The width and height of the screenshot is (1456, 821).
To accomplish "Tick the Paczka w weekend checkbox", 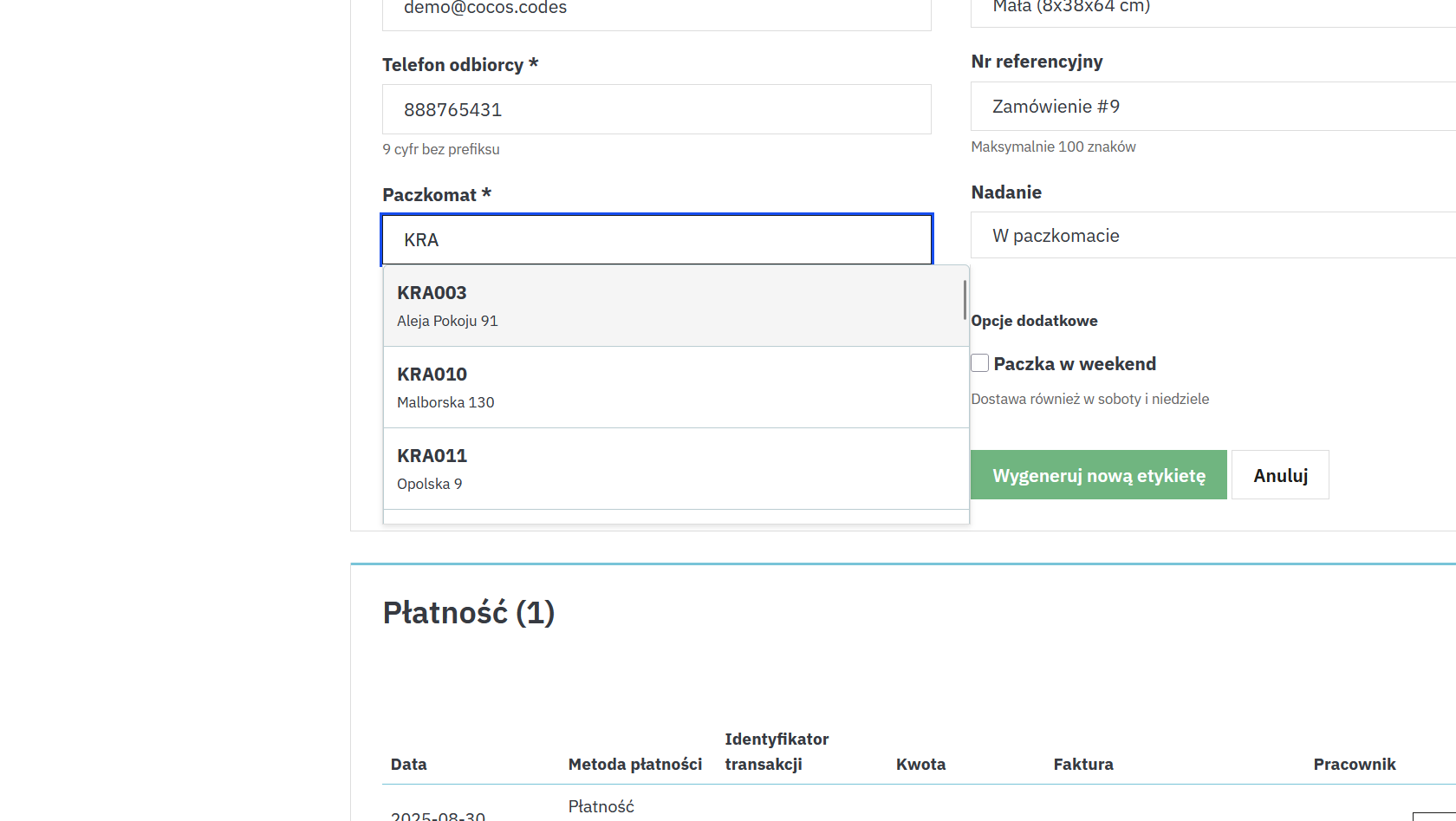I will tap(980, 363).
